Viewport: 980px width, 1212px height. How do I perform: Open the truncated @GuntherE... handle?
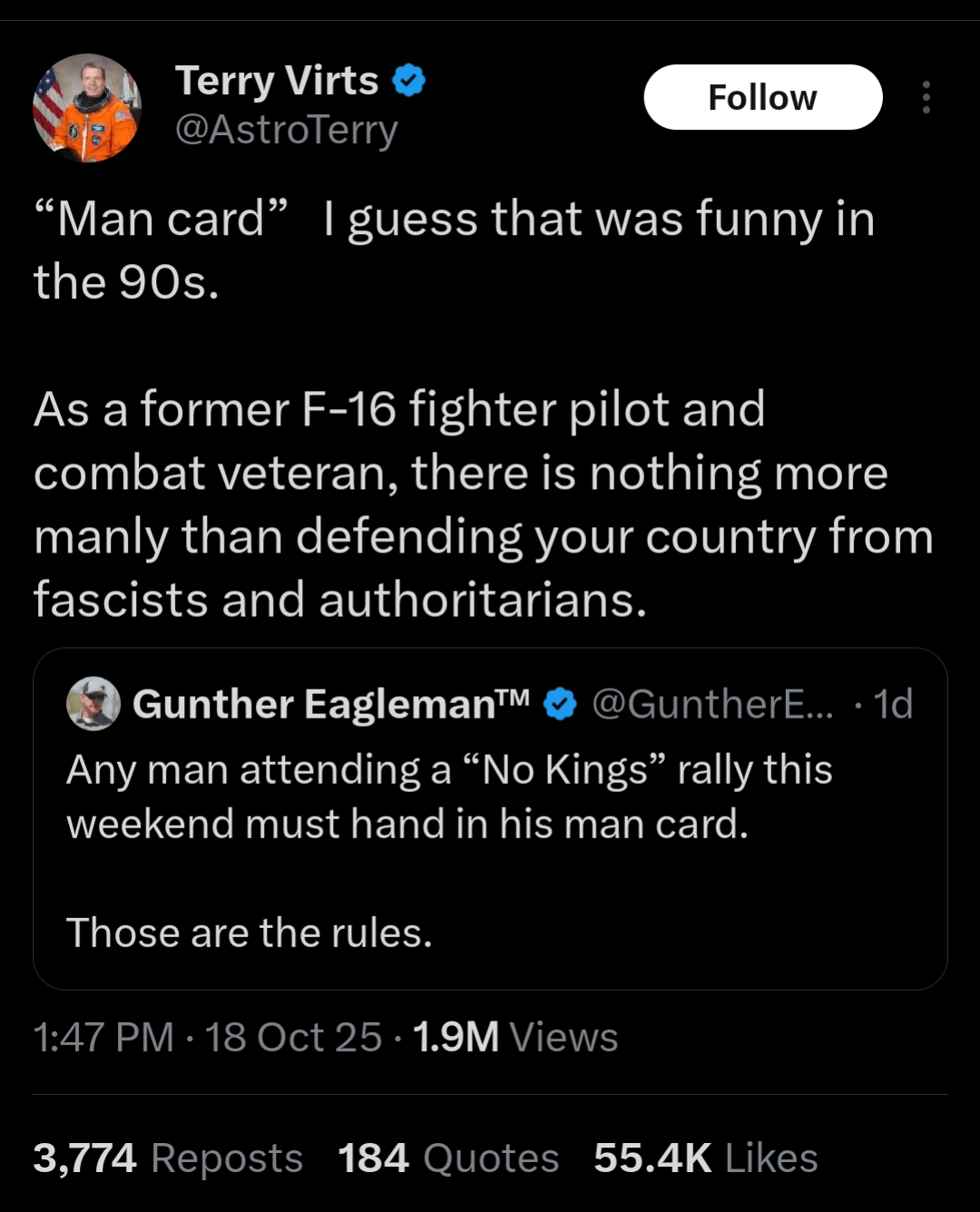711,704
